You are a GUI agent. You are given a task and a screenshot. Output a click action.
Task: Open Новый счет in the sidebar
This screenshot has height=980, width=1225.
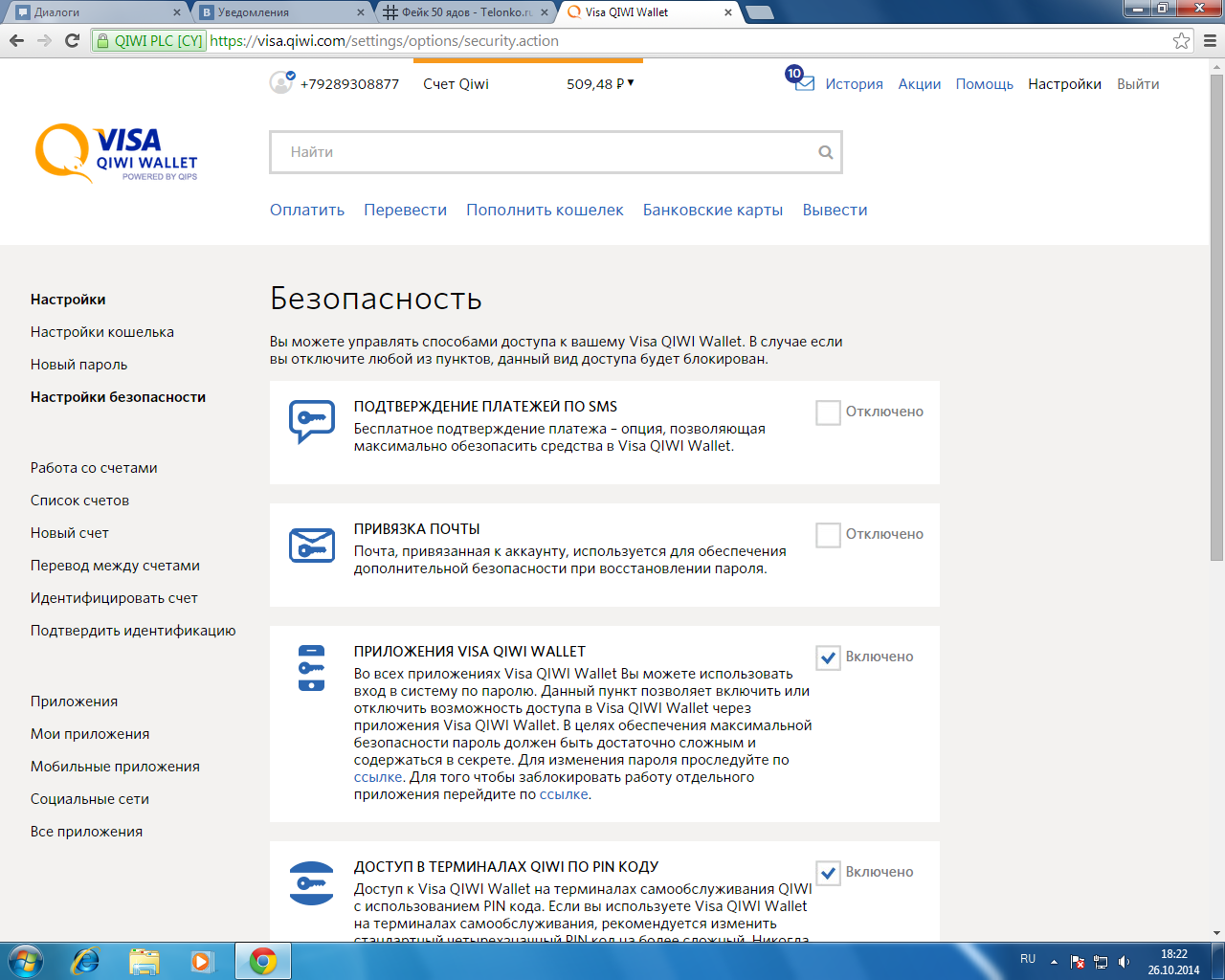click(70, 533)
